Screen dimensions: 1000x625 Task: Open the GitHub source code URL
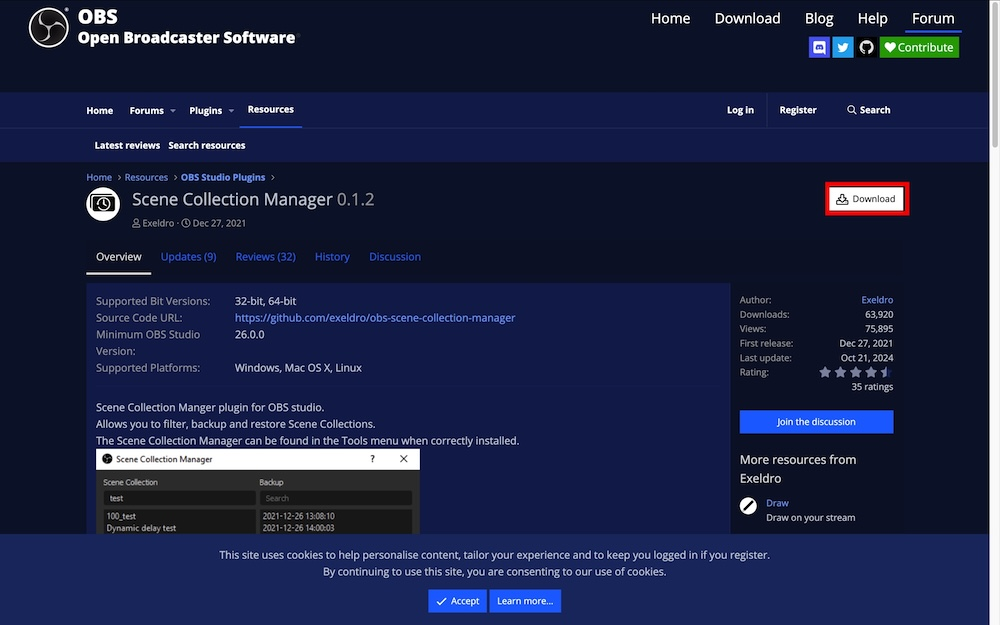click(375, 318)
